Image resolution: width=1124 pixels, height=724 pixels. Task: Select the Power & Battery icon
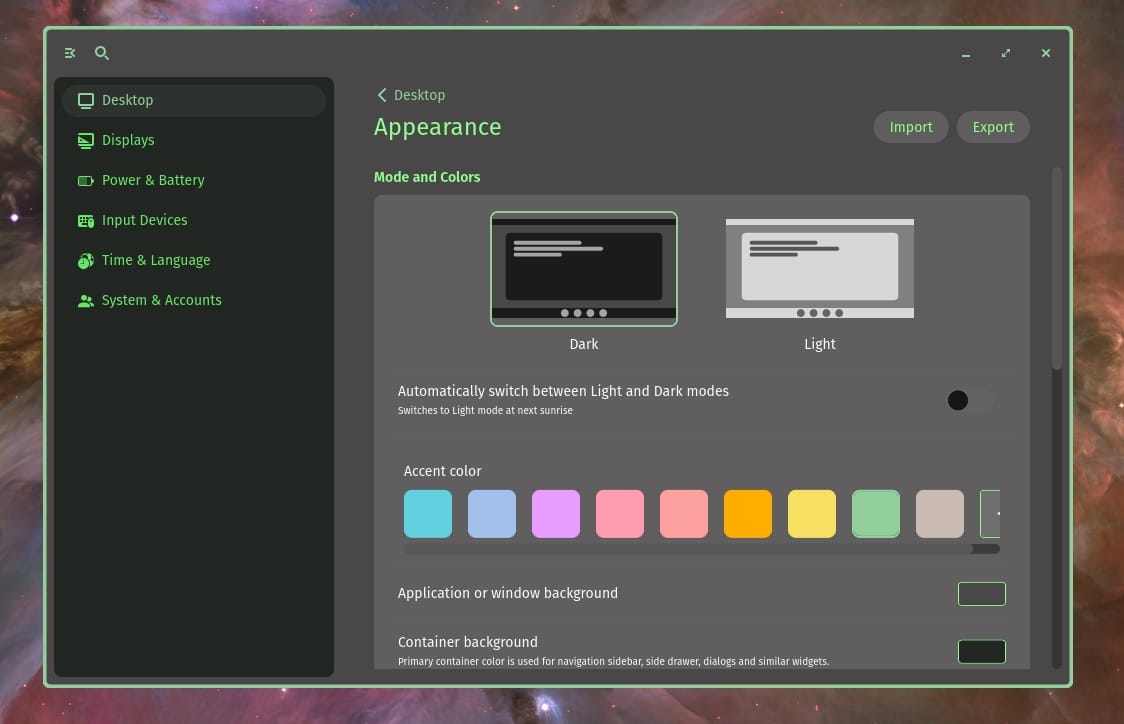click(x=85, y=180)
